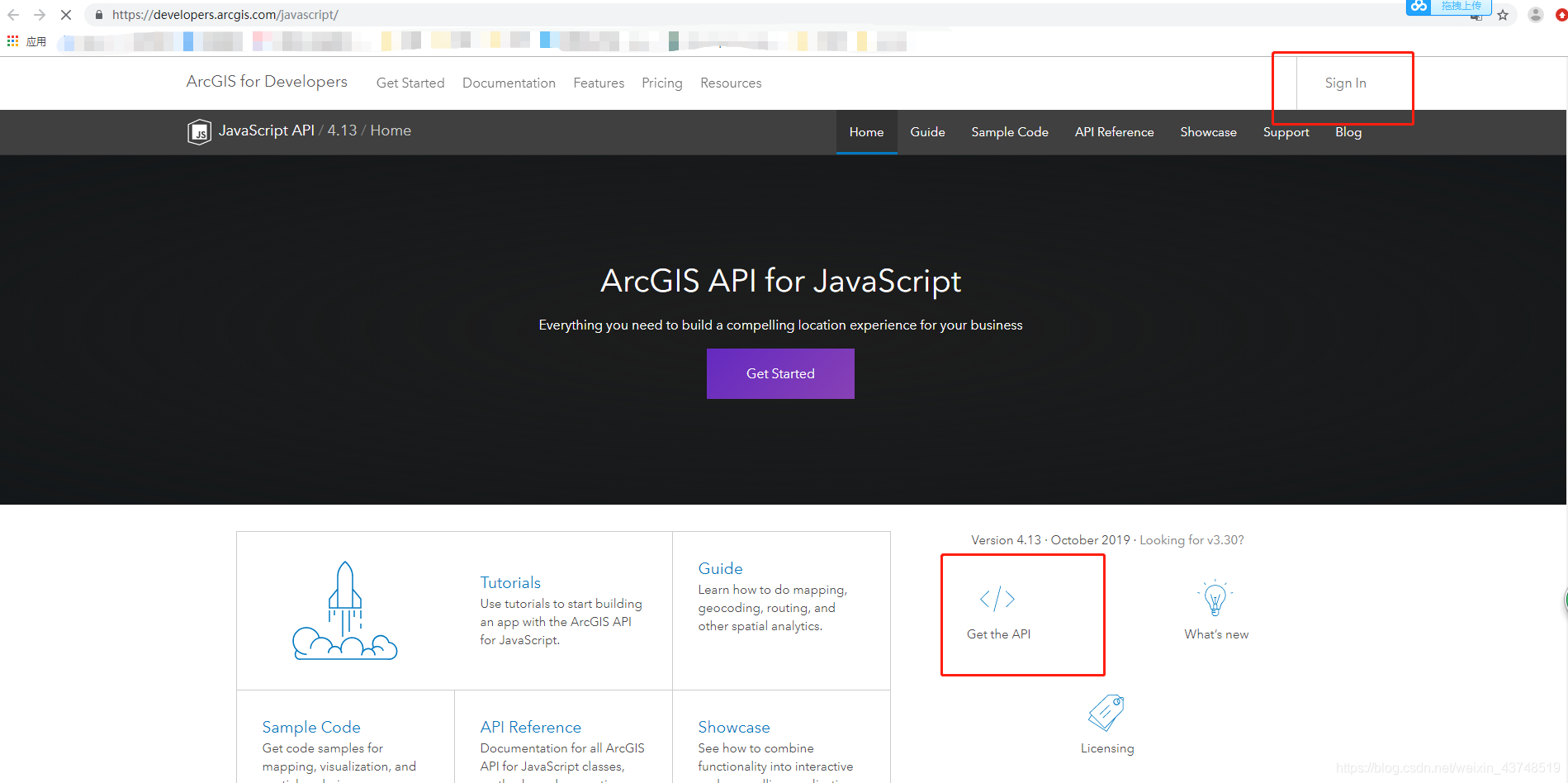Open the Documentation menu item
The image size is (1568, 783).
[x=509, y=83]
